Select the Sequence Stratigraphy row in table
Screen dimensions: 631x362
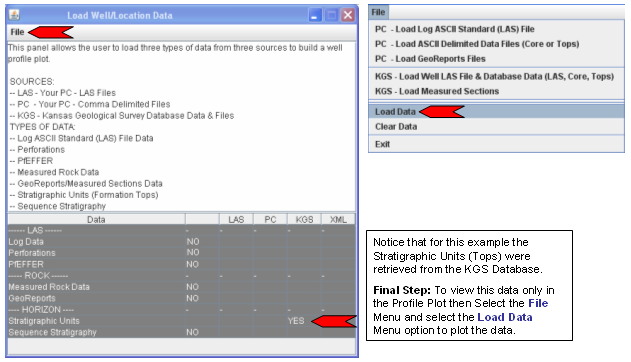point(181,332)
